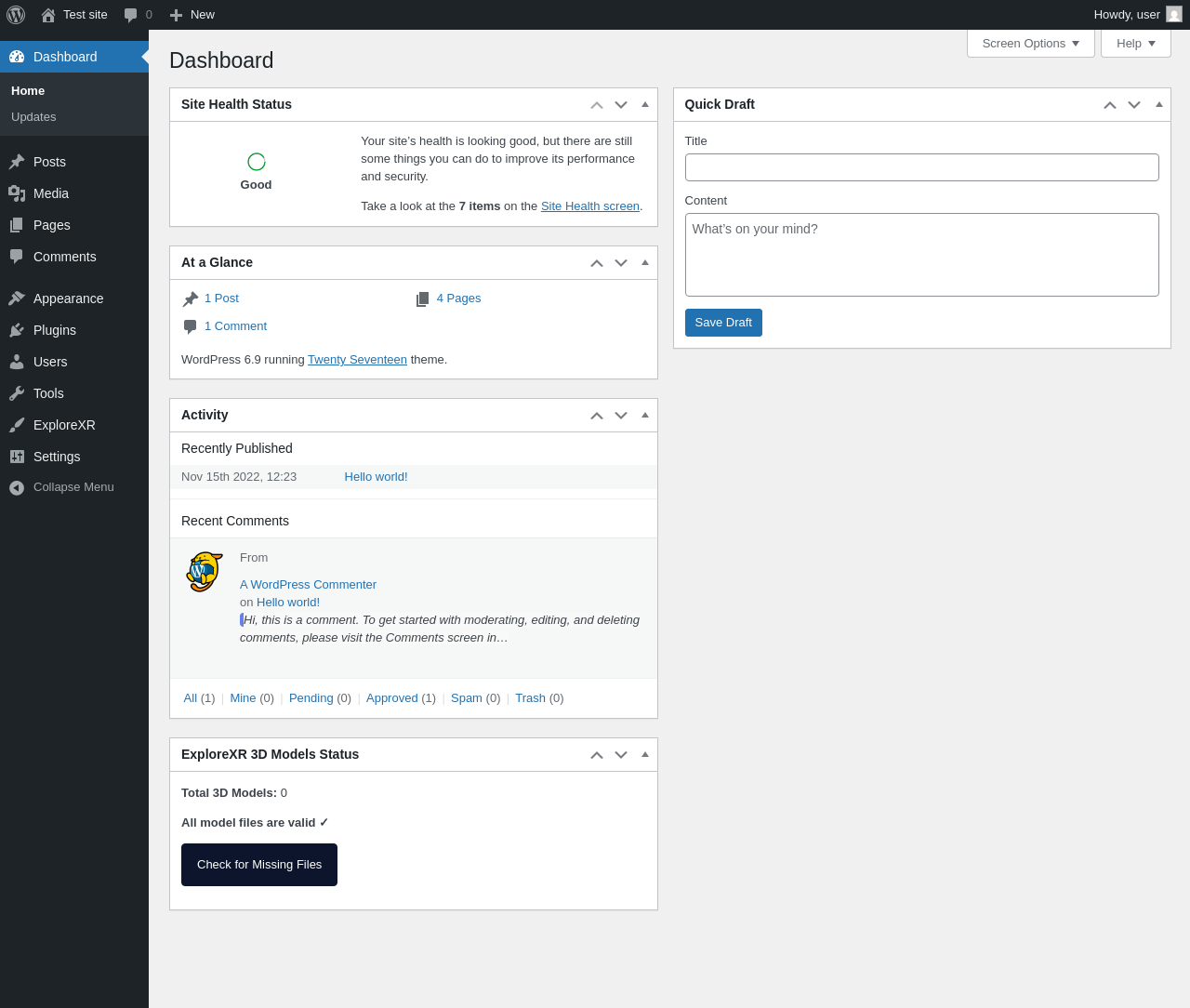Image resolution: width=1190 pixels, height=1008 pixels.
Task: Open the Hello world! published post link
Action: (376, 477)
